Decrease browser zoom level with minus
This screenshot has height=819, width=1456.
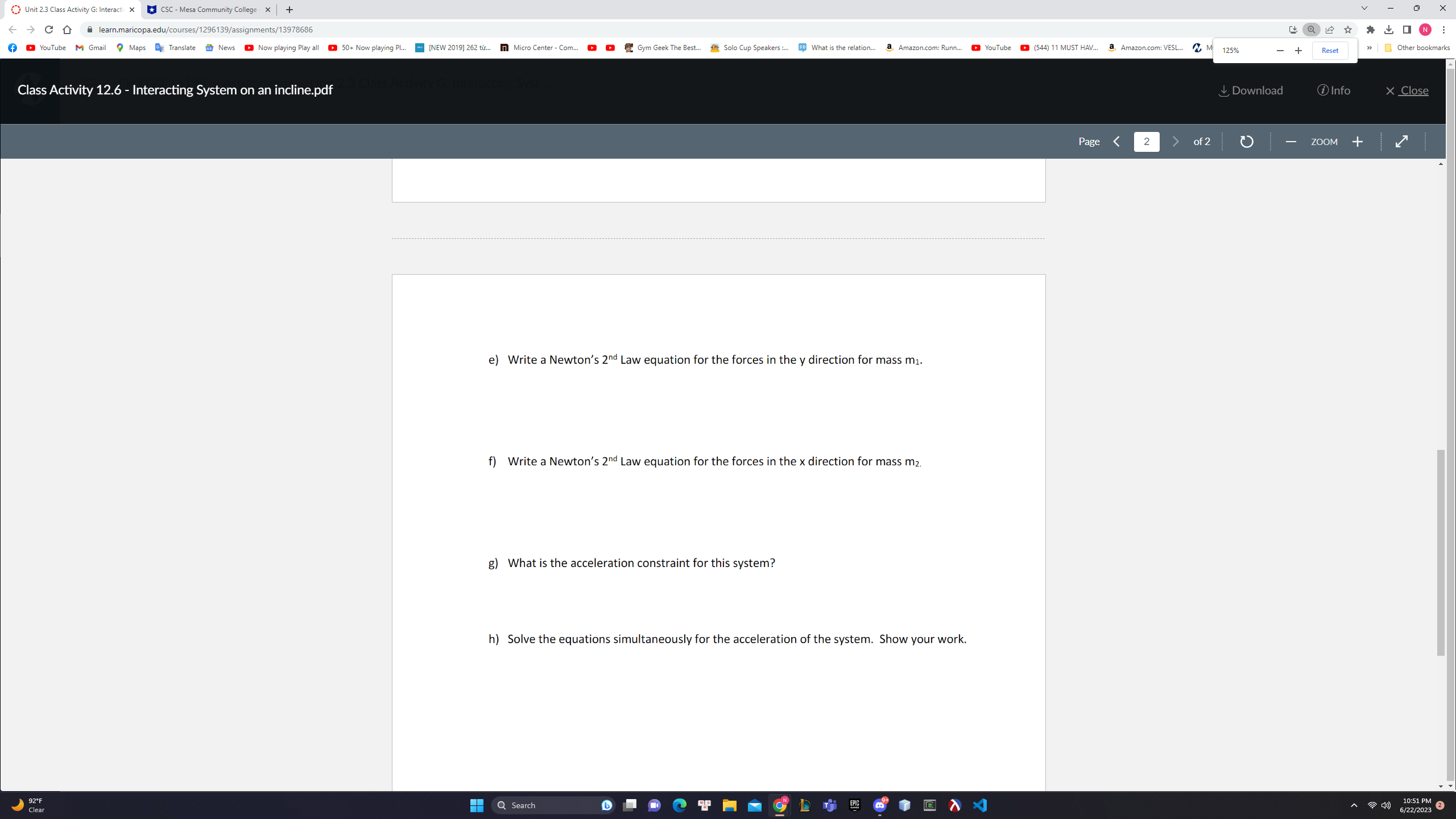coord(1280,51)
